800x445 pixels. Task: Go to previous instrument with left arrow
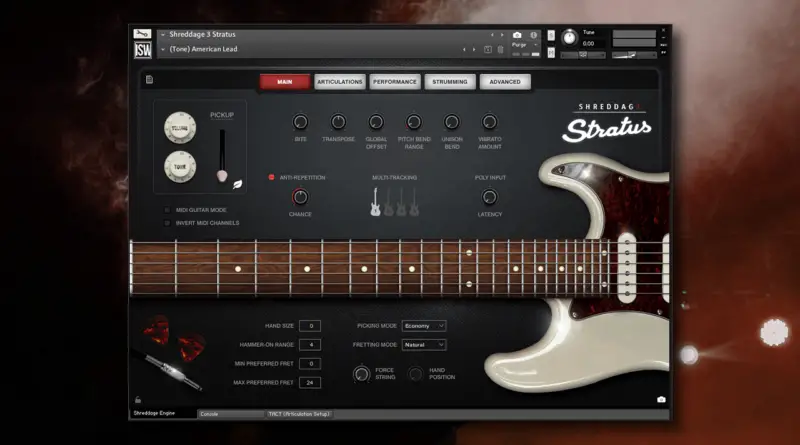492,35
